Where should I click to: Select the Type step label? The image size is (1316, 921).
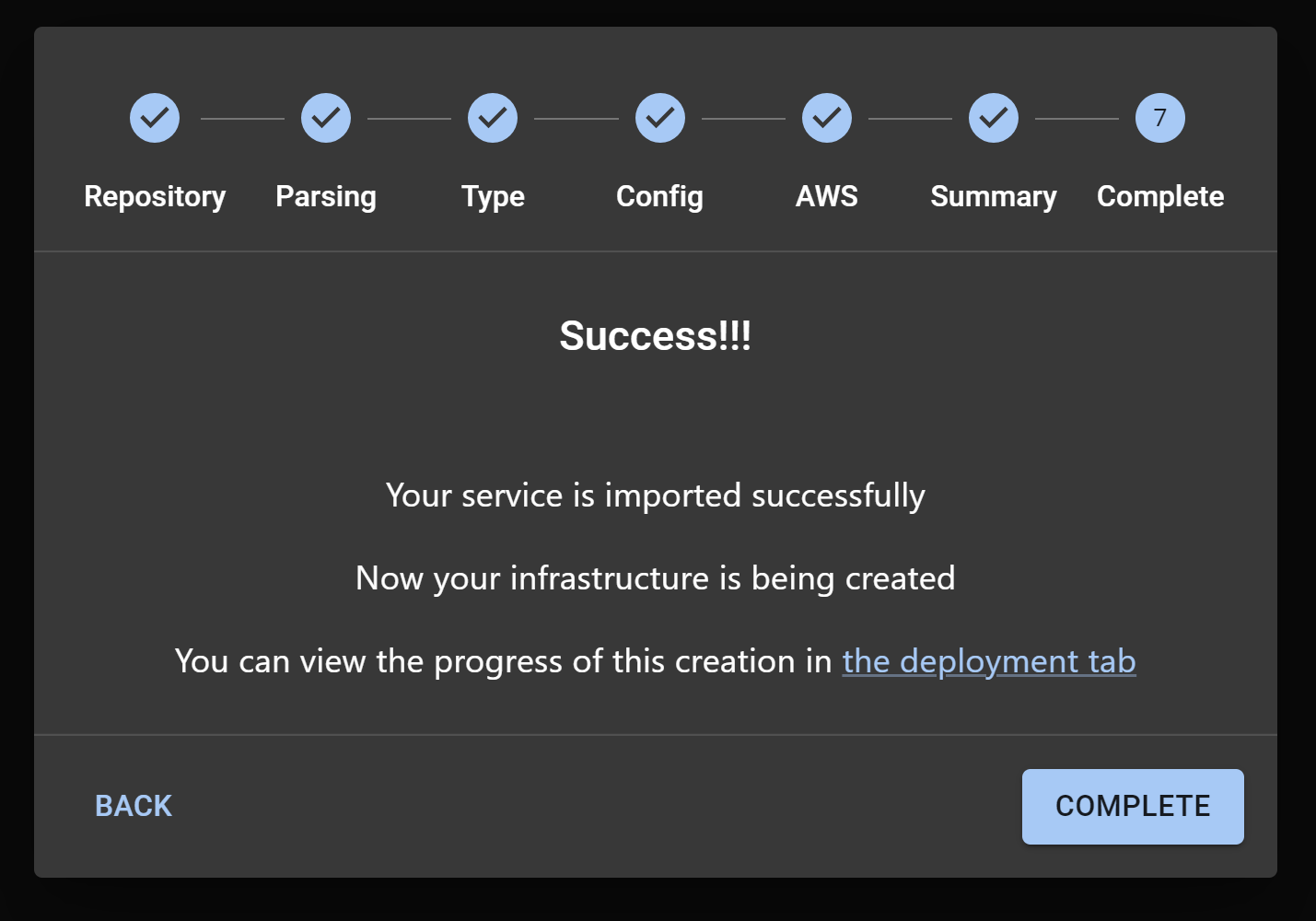(x=493, y=197)
